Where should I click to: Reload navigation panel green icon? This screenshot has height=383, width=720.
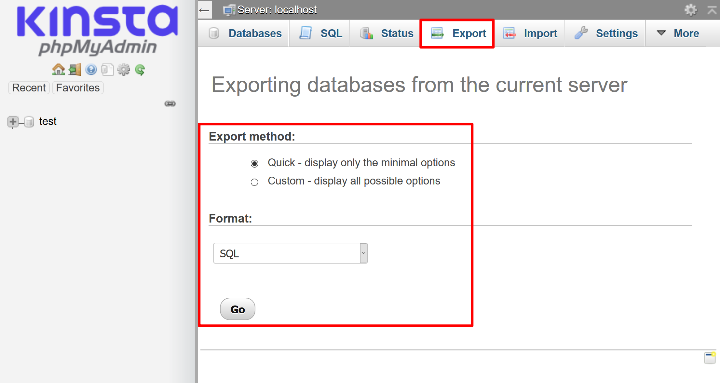(x=140, y=70)
